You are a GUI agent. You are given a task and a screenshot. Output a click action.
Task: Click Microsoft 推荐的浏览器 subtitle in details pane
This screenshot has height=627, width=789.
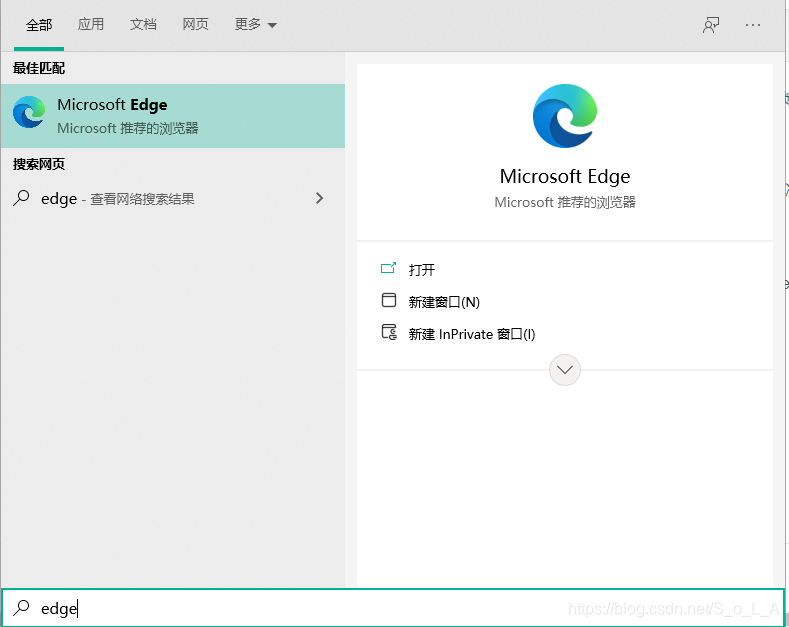[x=565, y=202]
